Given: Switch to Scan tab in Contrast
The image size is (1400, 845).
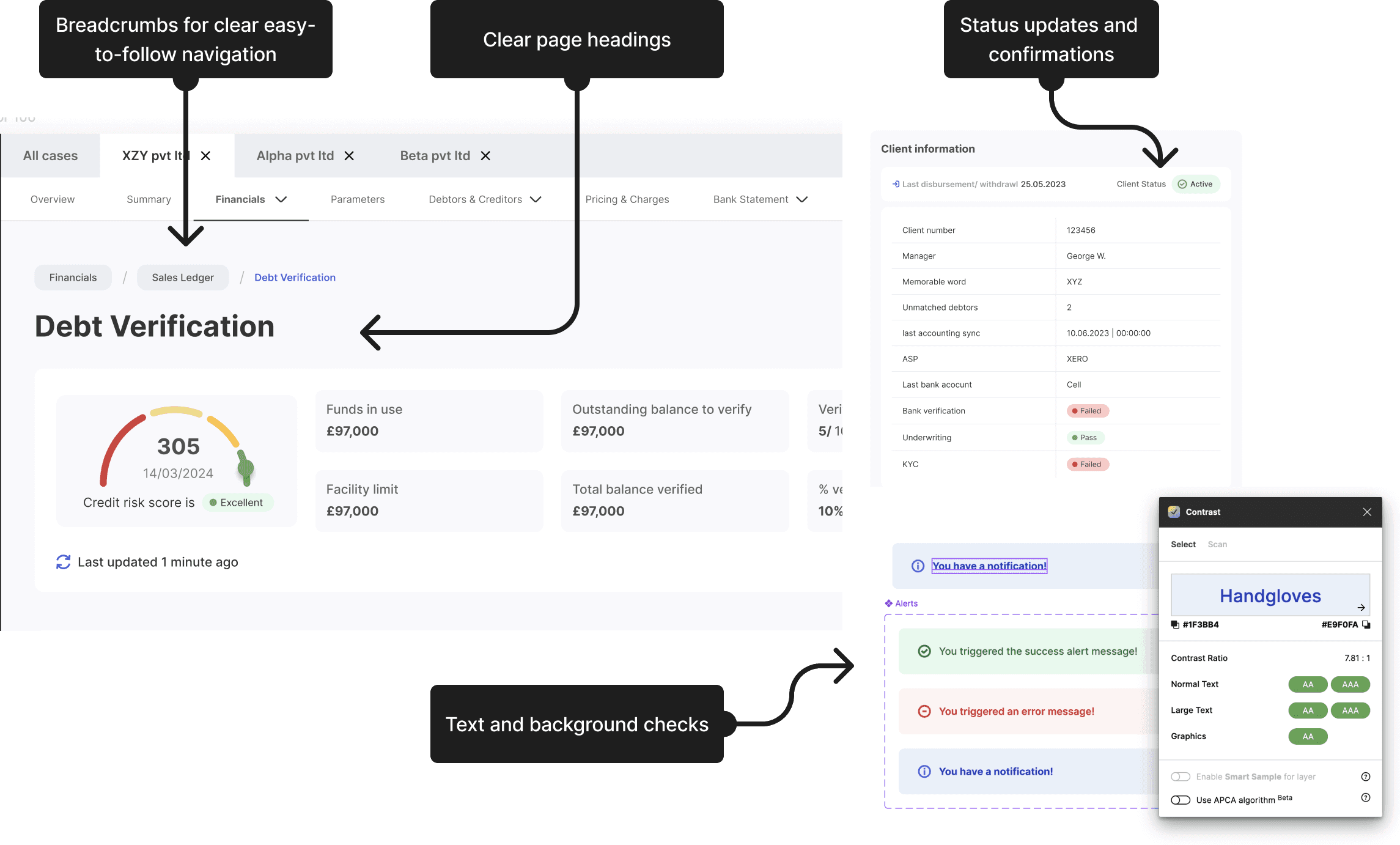Looking at the screenshot, I should click(x=1217, y=544).
